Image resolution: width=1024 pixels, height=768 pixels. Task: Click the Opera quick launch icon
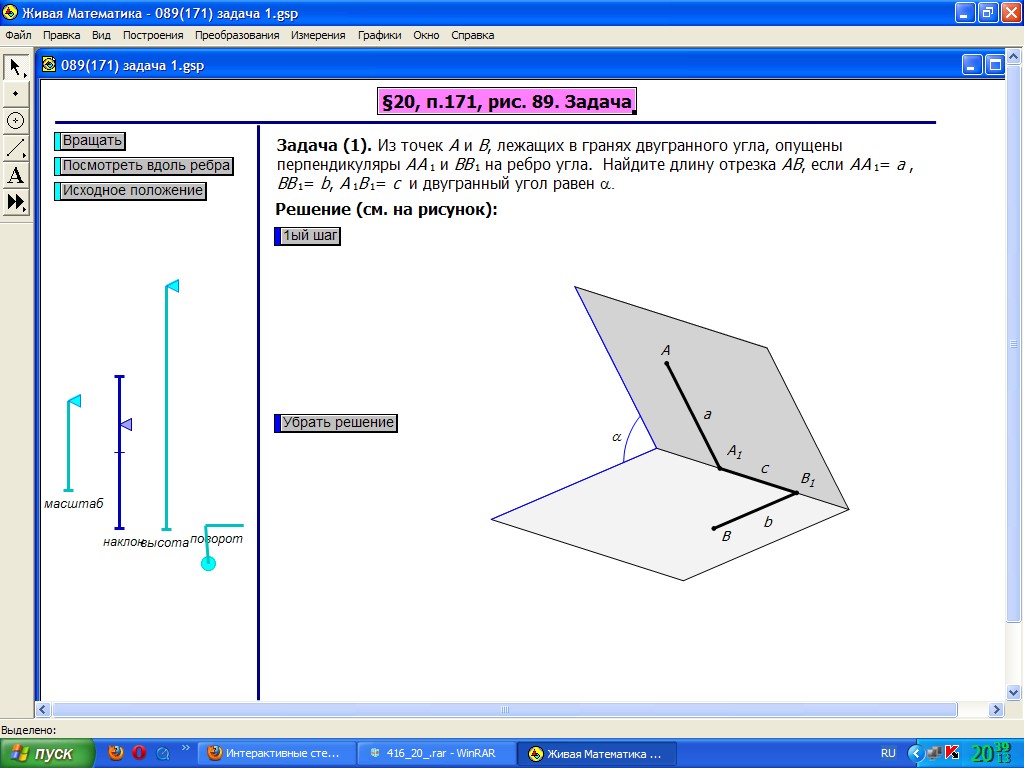click(x=139, y=753)
